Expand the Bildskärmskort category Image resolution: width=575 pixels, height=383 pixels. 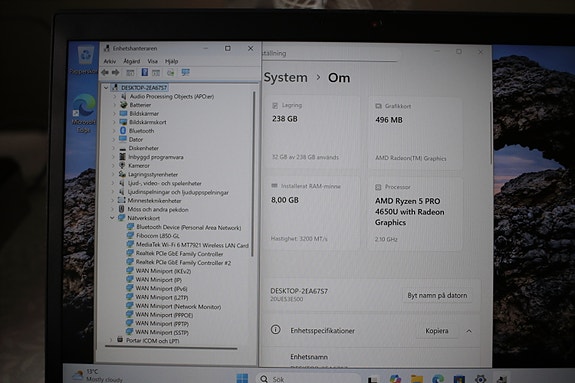[x=114, y=122]
